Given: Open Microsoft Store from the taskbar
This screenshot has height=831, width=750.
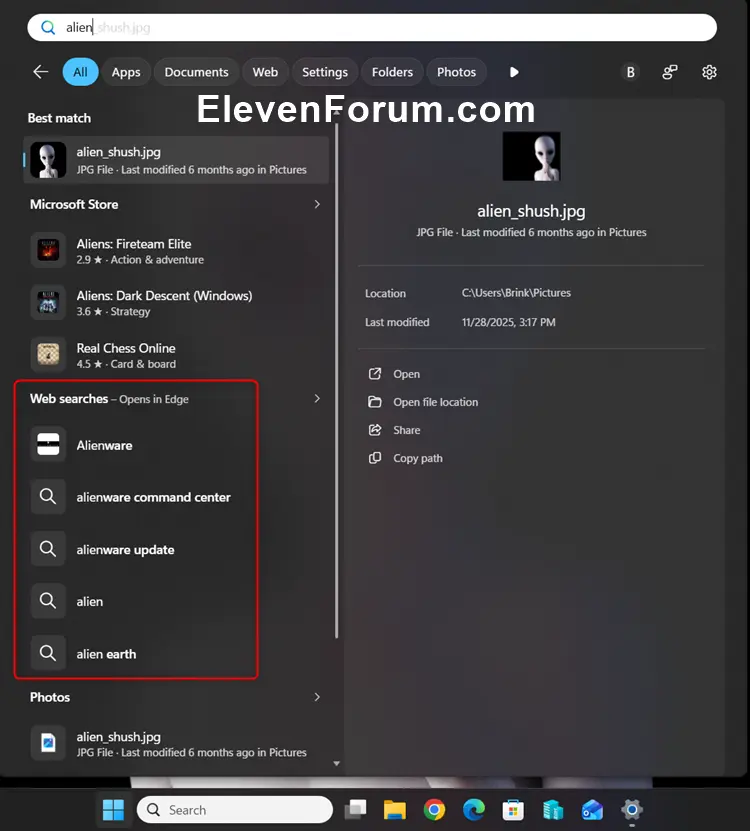Looking at the screenshot, I should pyautogui.click(x=513, y=809).
